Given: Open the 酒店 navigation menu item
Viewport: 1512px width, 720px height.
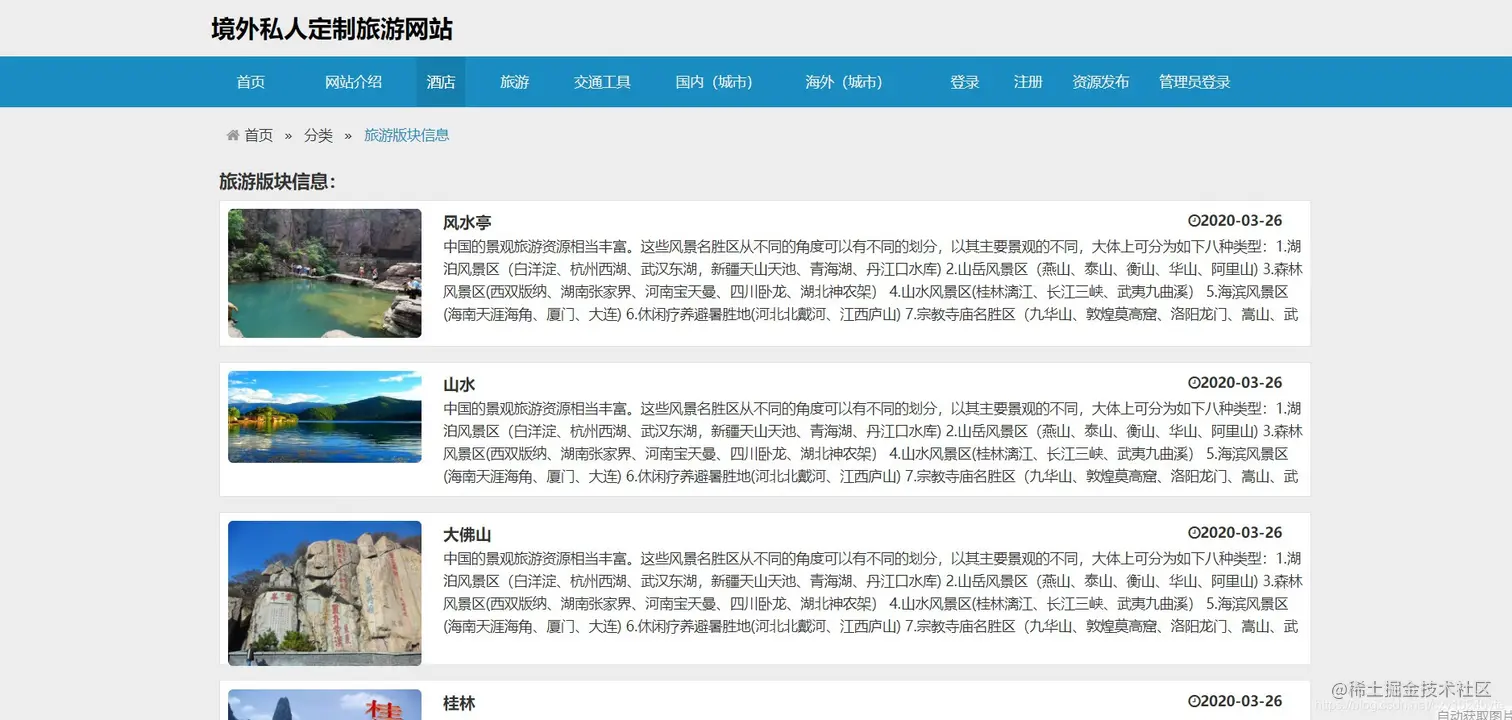Looking at the screenshot, I should click(x=440, y=82).
